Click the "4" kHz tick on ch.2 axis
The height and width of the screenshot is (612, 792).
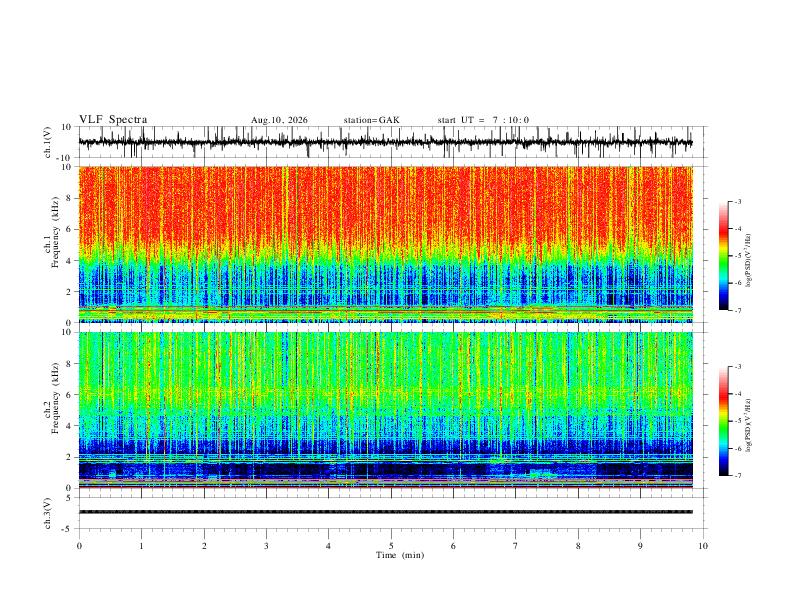[x=69, y=426]
